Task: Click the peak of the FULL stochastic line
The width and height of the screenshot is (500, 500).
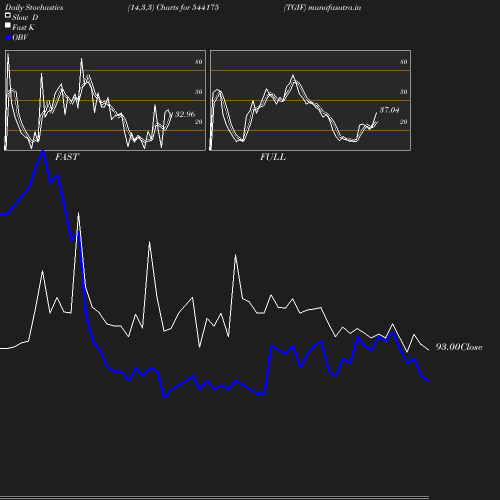Action: [x=293, y=76]
